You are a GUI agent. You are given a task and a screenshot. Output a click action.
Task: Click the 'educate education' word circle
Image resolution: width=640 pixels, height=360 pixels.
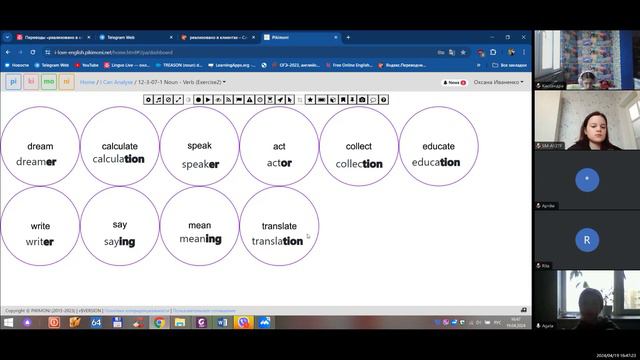(439, 146)
